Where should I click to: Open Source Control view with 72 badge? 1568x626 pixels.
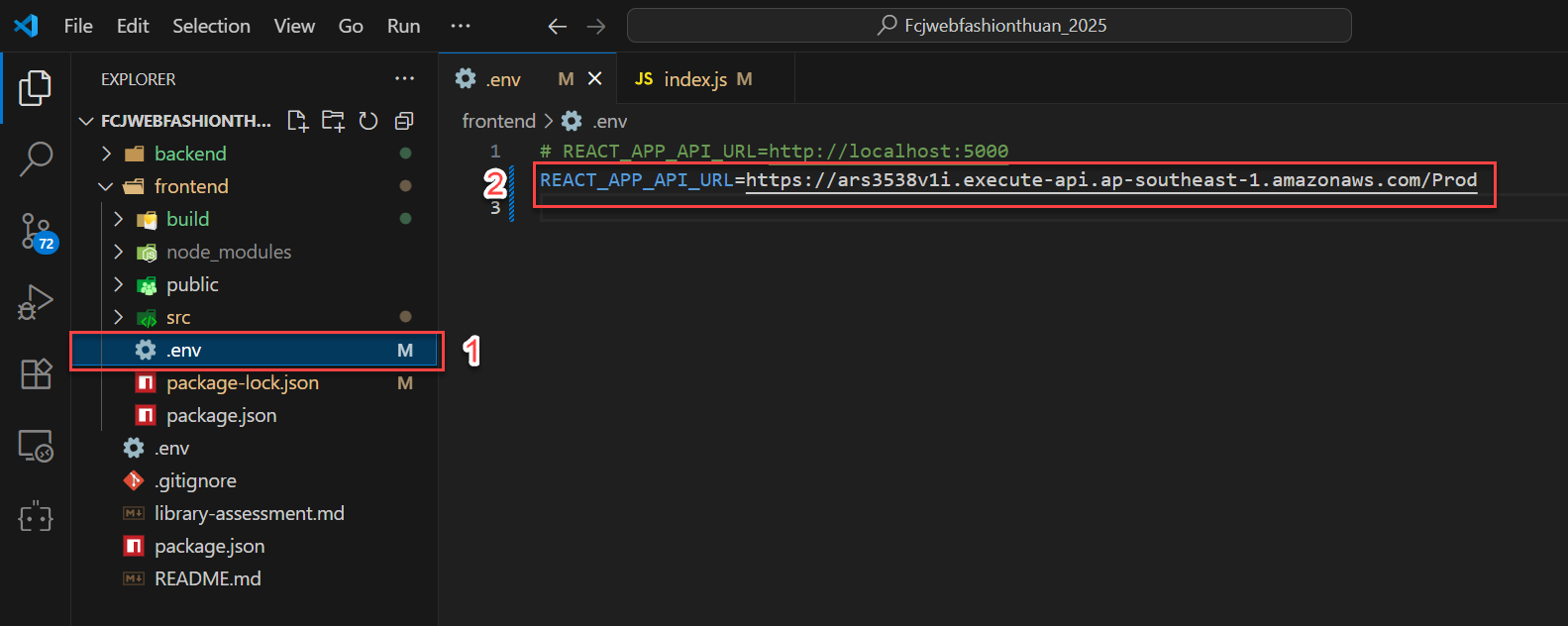tap(38, 232)
